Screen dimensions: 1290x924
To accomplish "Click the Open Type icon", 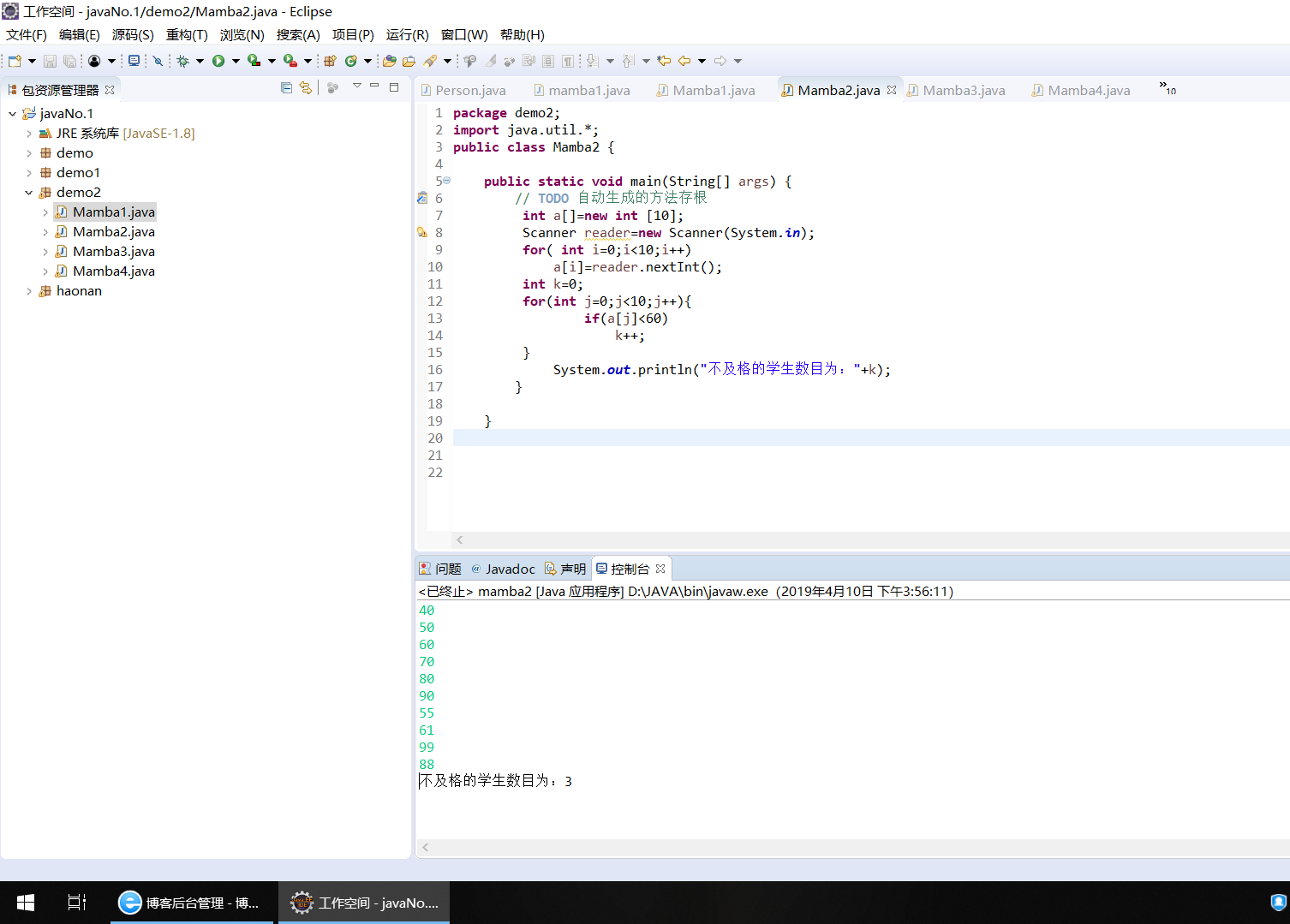I will pyautogui.click(x=390, y=61).
